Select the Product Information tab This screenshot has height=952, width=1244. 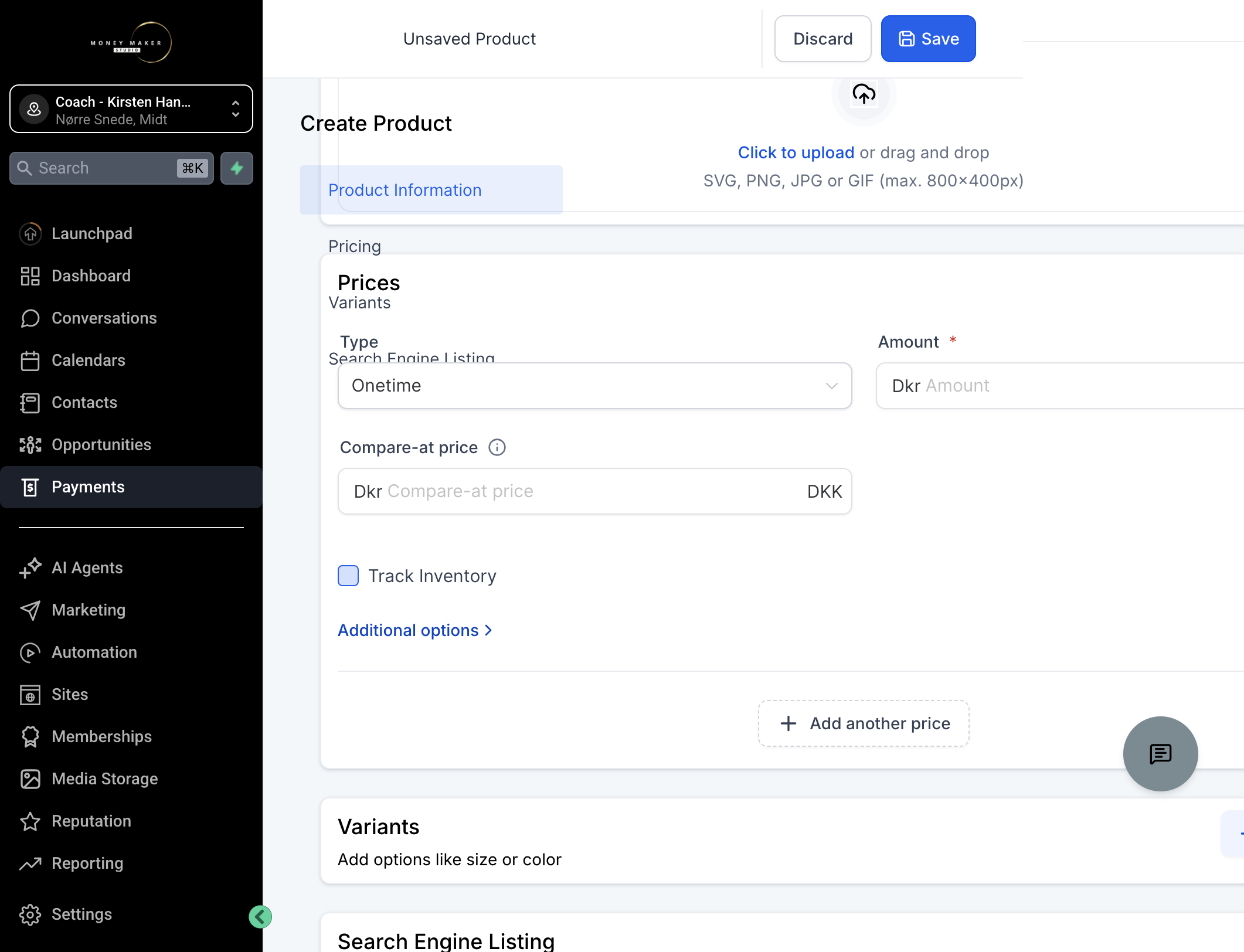click(431, 190)
